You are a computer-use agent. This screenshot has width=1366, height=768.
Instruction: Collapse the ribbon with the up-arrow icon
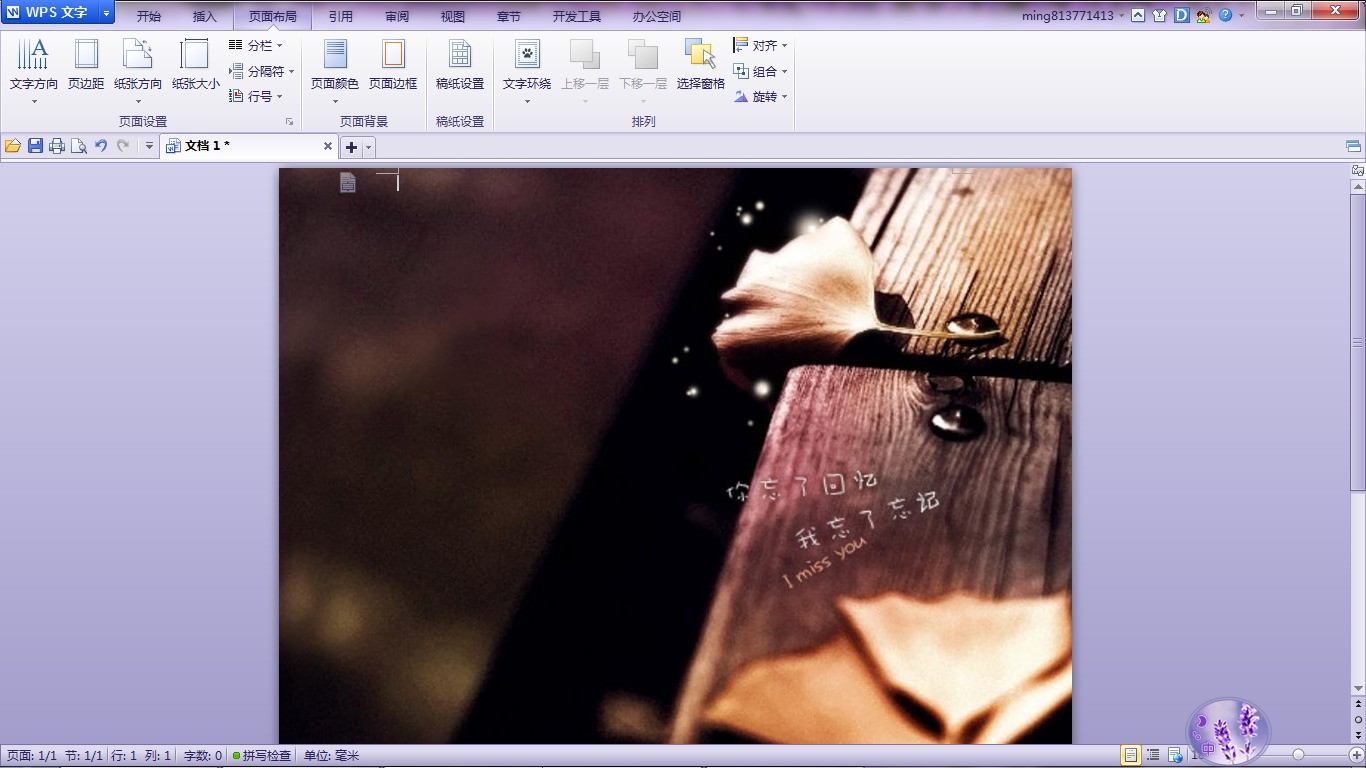pos(1138,15)
